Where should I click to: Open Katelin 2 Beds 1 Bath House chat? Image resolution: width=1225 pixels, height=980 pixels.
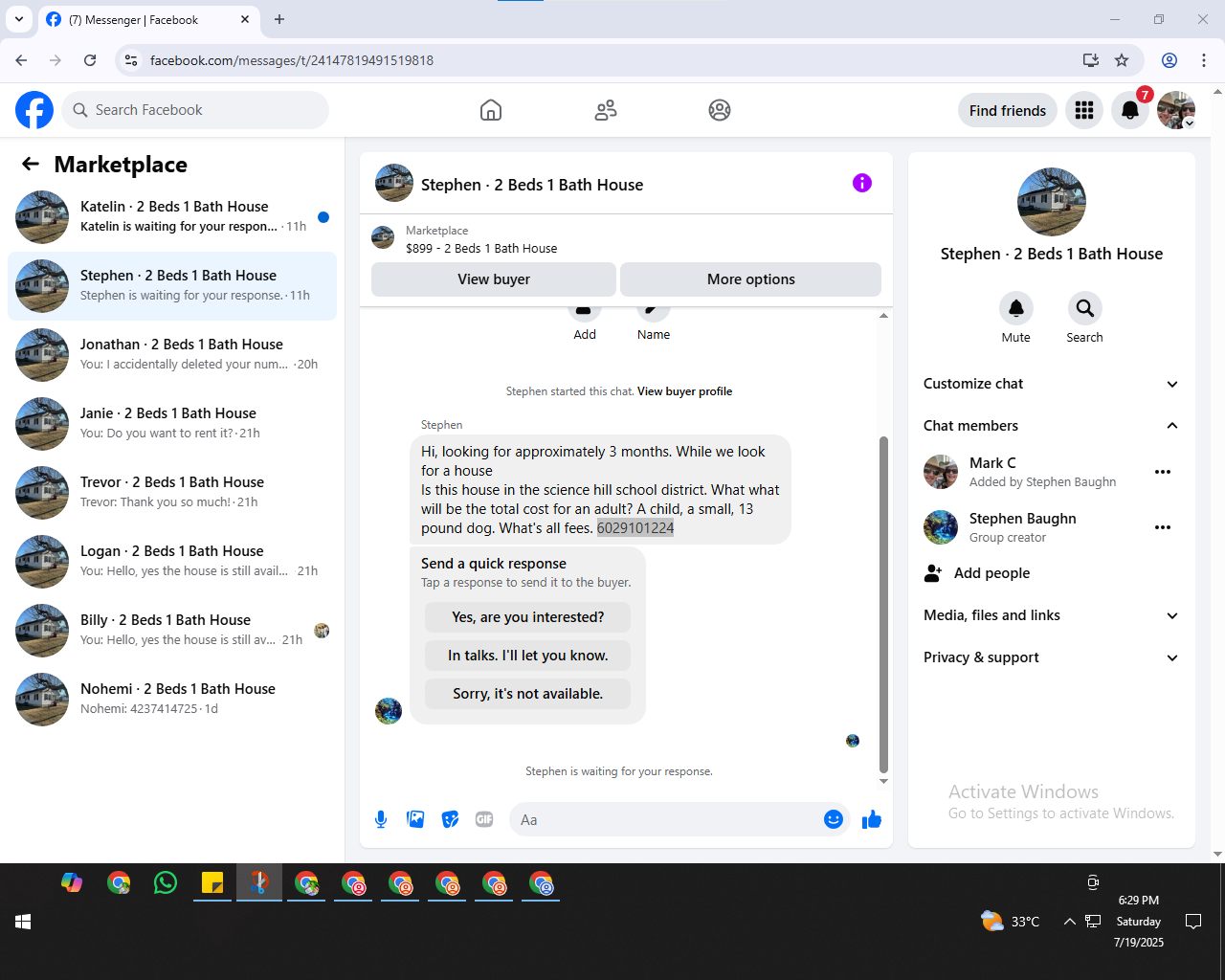point(172,217)
